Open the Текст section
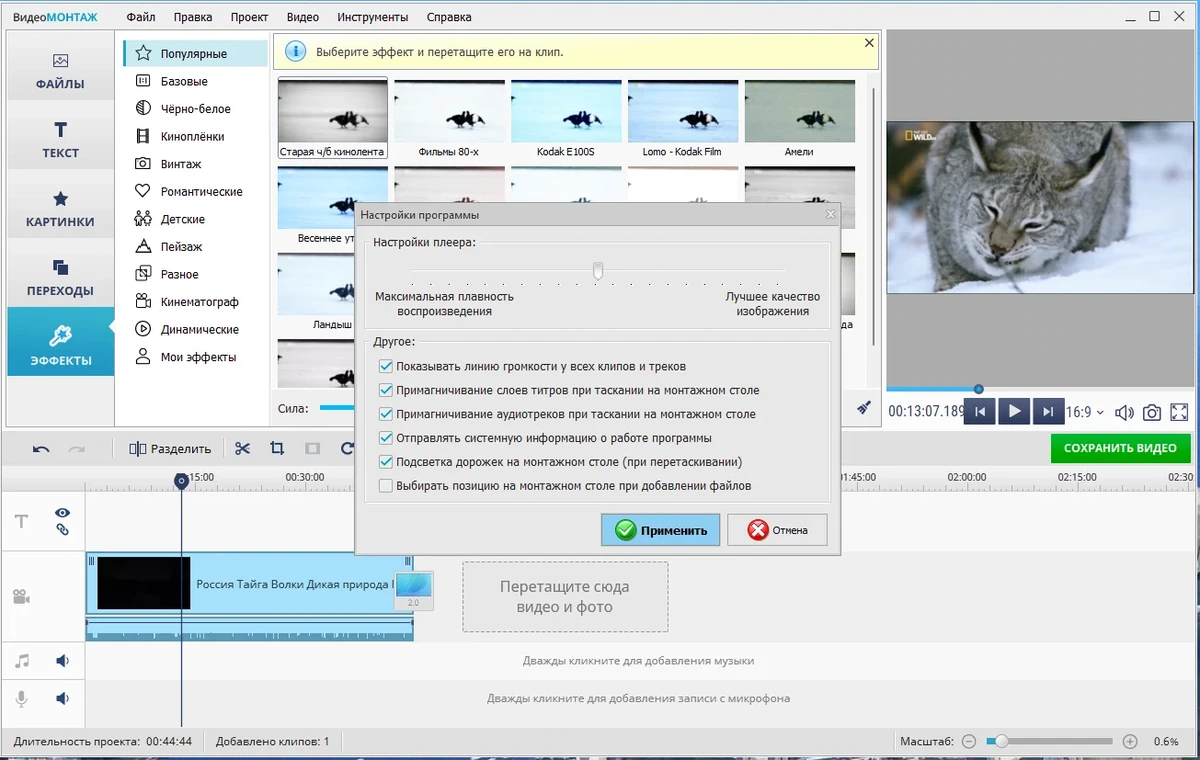 (61, 140)
